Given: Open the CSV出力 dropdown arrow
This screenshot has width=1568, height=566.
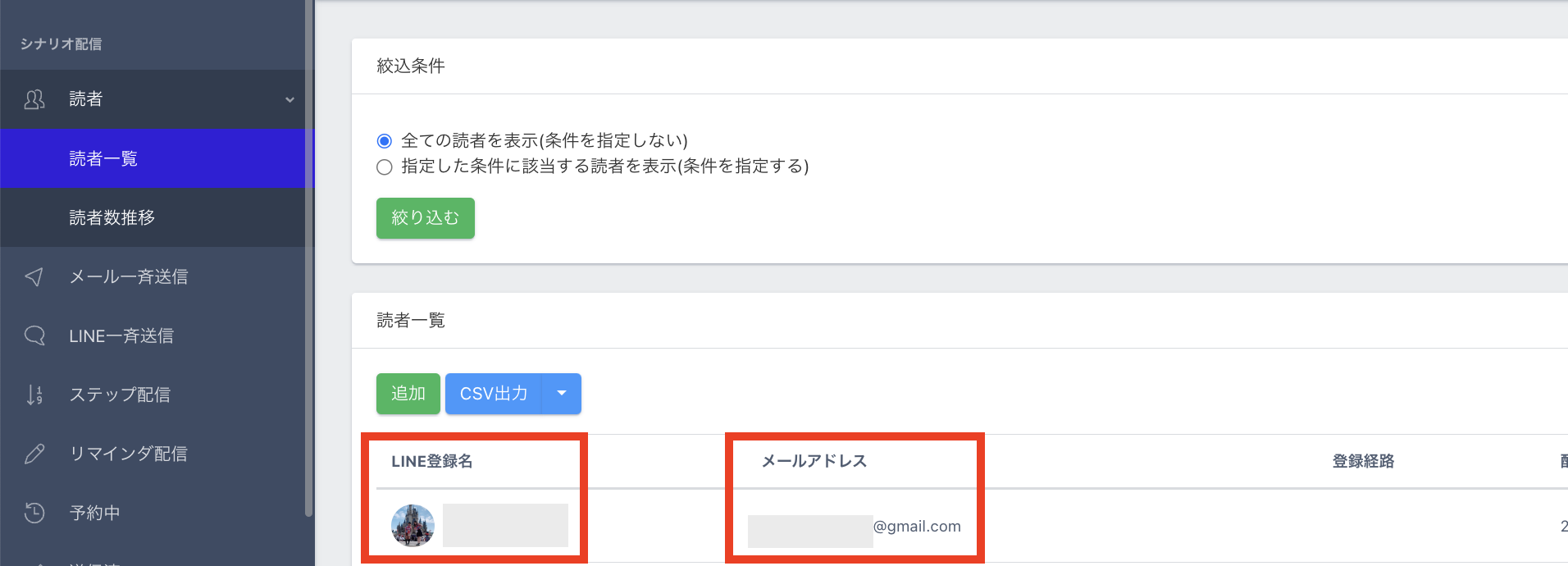Looking at the screenshot, I should (562, 394).
